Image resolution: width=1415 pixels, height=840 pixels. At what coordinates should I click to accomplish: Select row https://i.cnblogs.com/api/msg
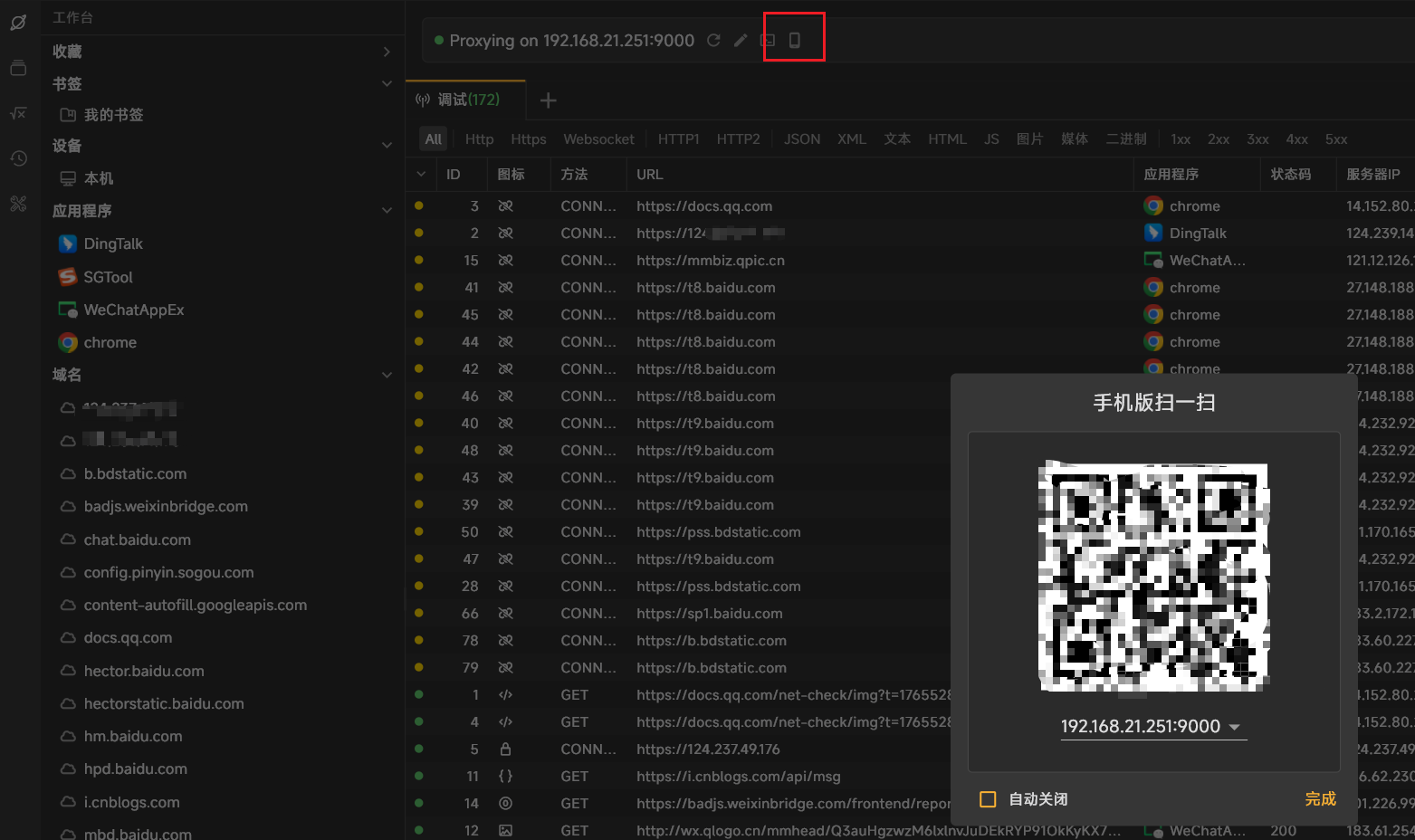[910, 776]
